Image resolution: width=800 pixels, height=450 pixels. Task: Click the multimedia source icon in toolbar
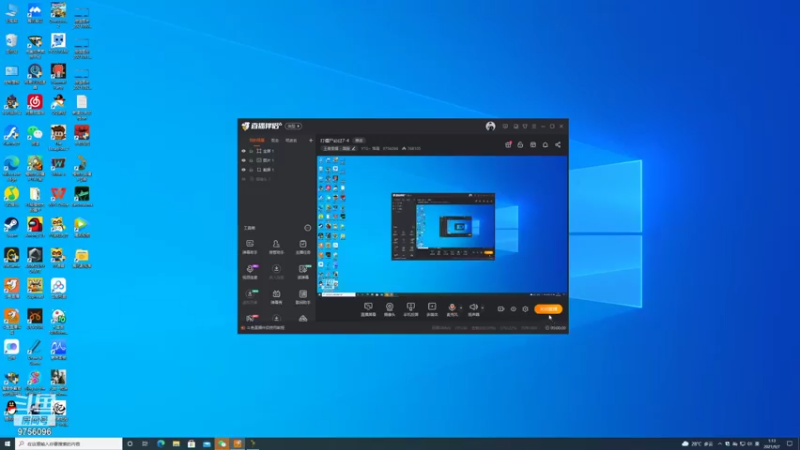pos(432,309)
